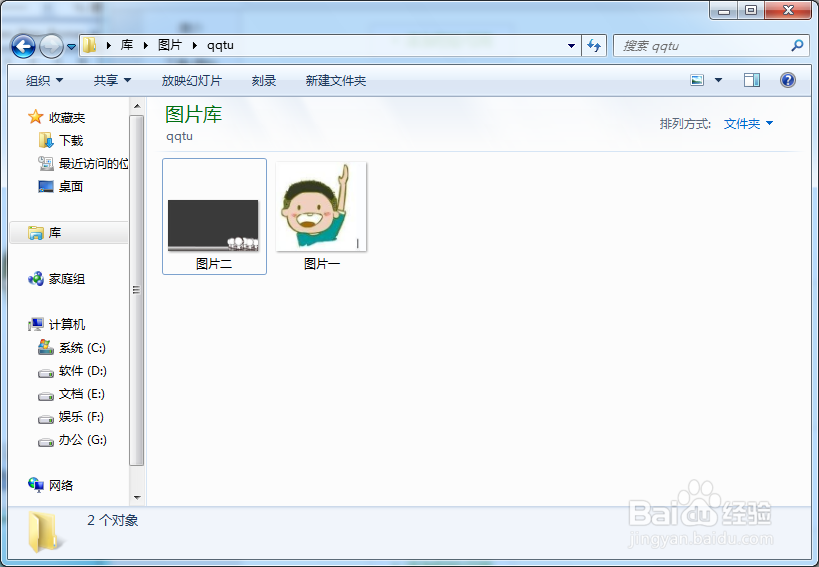The height and width of the screenshot is (567, 819).
Task: Click the 库 libraries icon
Action: [36, 233]
